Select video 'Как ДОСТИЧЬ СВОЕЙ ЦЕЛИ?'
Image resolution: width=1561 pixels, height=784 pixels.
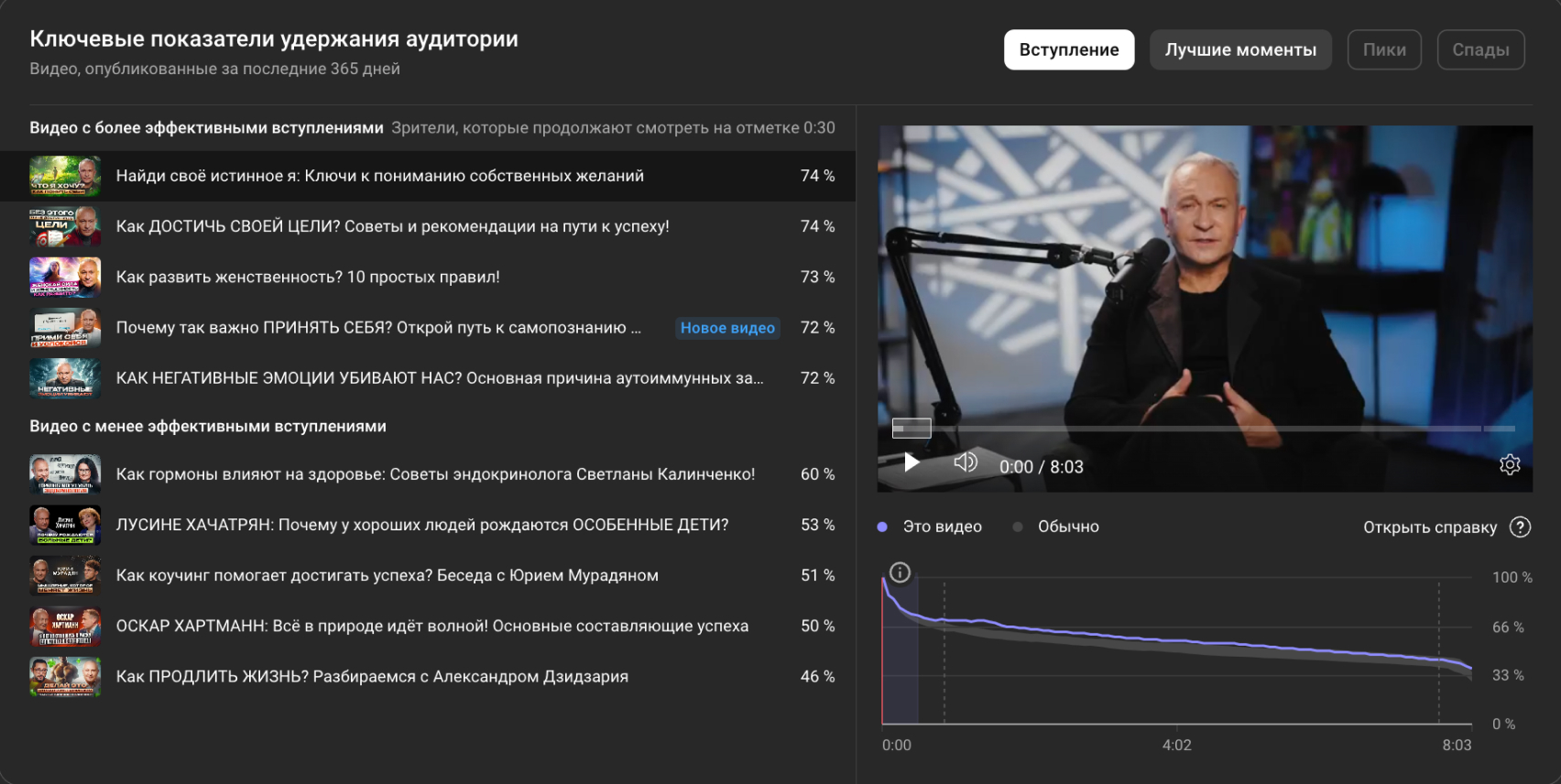(x=428, y=226)
